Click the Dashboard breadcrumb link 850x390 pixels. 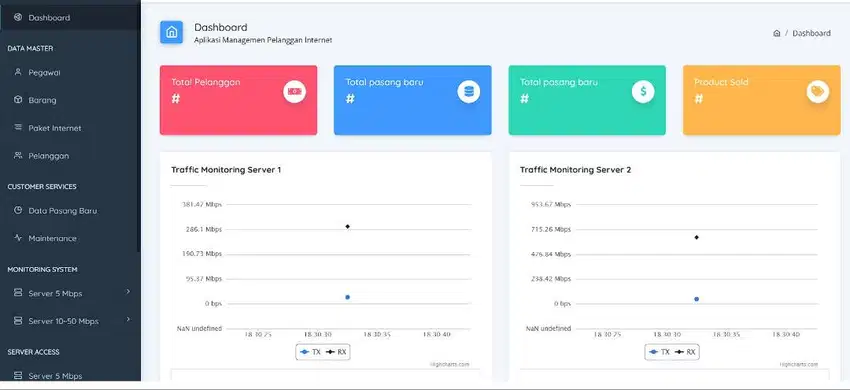(811, 33)
